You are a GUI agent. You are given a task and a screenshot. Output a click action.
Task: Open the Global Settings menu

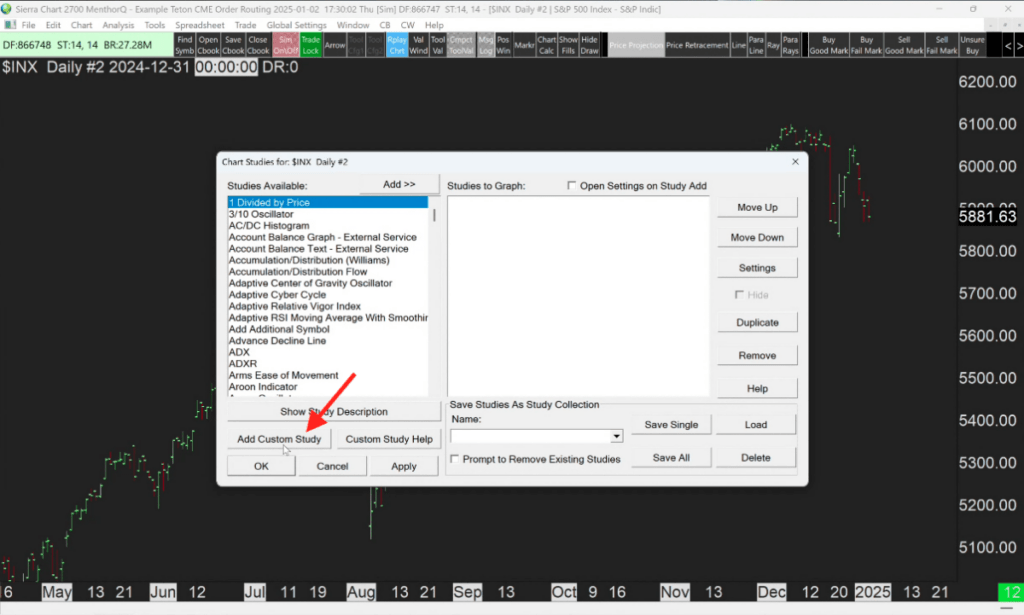(296, 24)
